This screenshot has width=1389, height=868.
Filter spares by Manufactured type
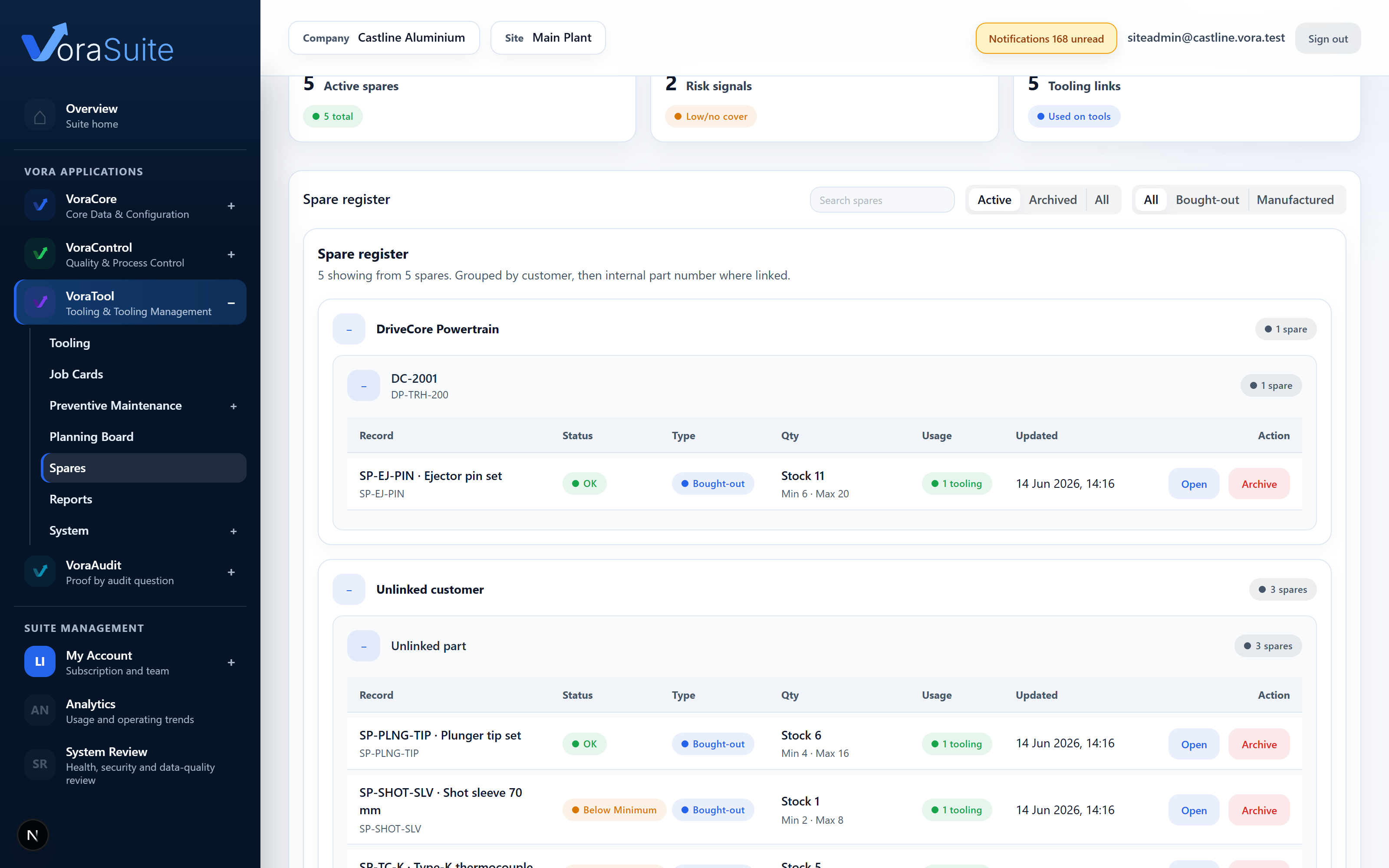(x=1295, y=200)
